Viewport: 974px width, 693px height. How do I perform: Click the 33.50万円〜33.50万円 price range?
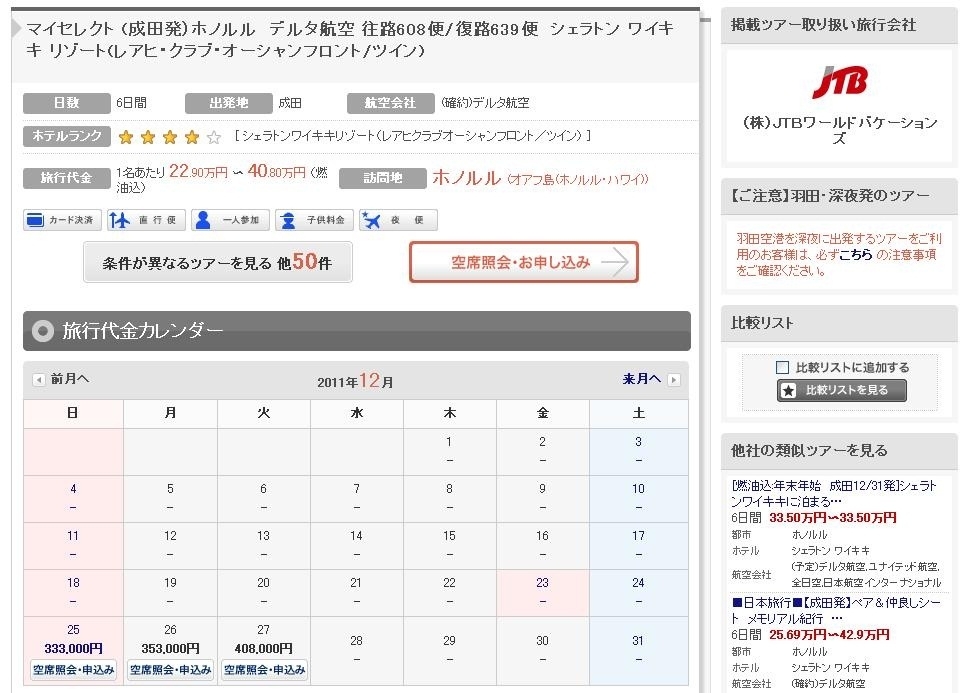(832, 518)
